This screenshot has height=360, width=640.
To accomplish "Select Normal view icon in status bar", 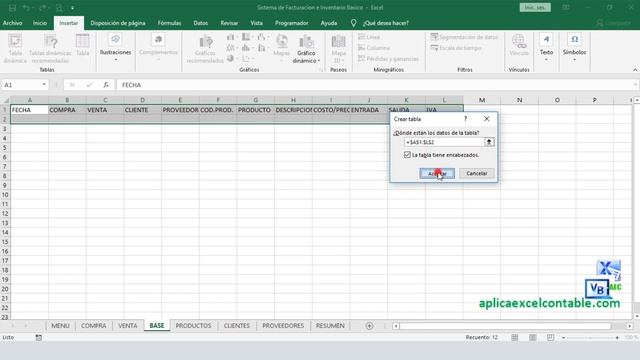I will coord(515,338).
